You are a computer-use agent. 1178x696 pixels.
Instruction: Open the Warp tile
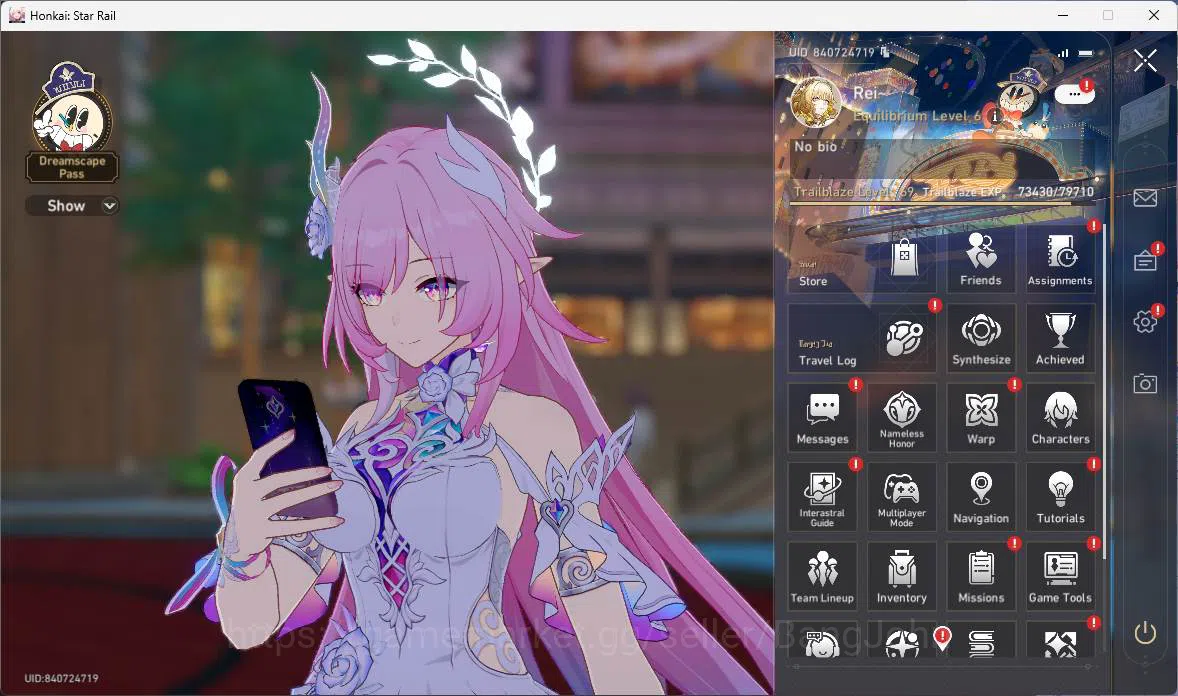click(x=980, y=418)
